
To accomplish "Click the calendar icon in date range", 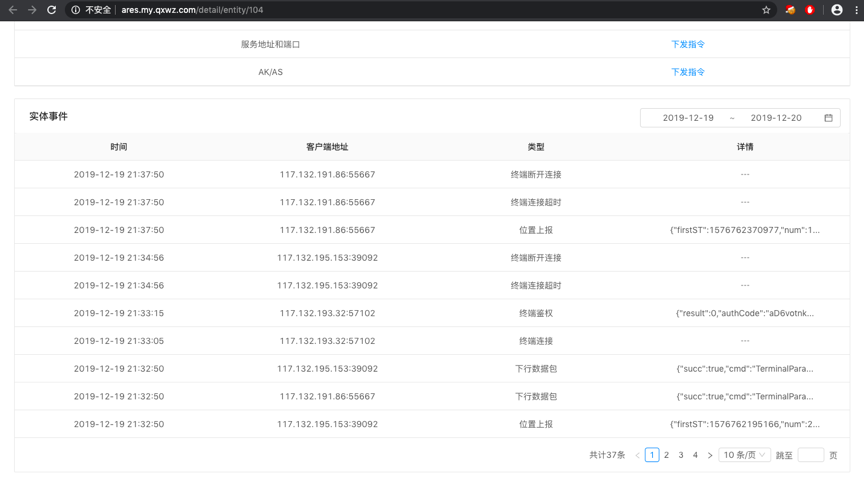I will (828, 118).
